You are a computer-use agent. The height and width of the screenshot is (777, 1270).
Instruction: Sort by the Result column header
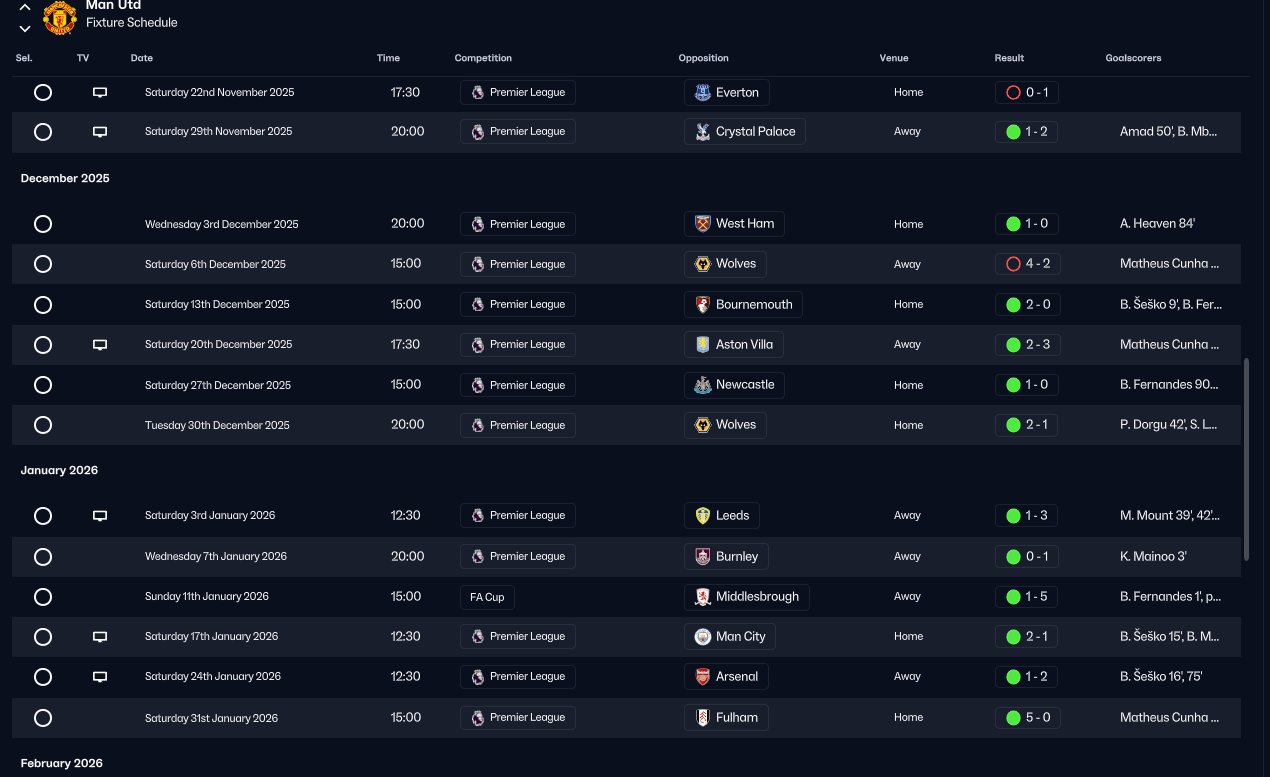point(1009,58)
